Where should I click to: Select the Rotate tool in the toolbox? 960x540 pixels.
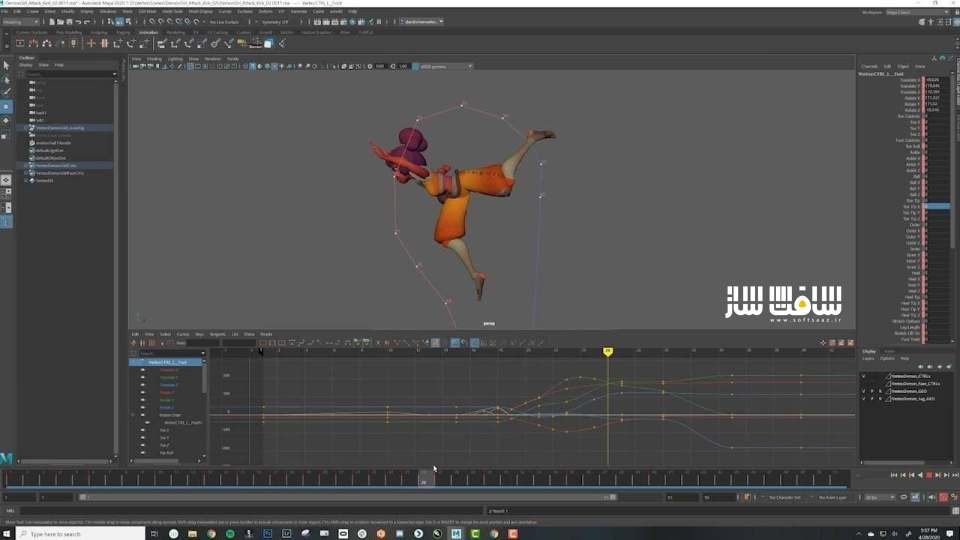[6, 121]
